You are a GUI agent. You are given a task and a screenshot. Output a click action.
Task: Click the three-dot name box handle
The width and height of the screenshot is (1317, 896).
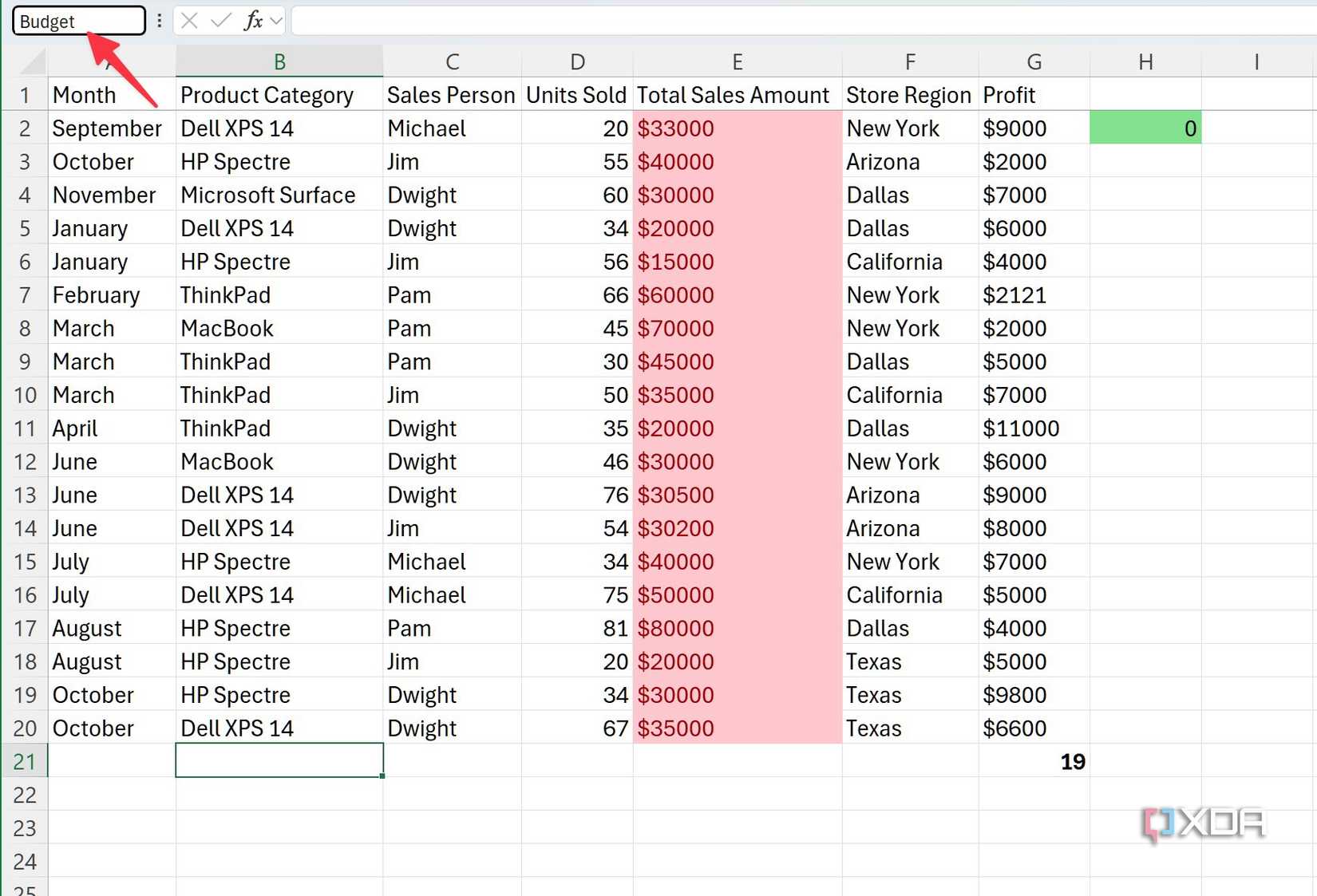click(x=160, y=21)
